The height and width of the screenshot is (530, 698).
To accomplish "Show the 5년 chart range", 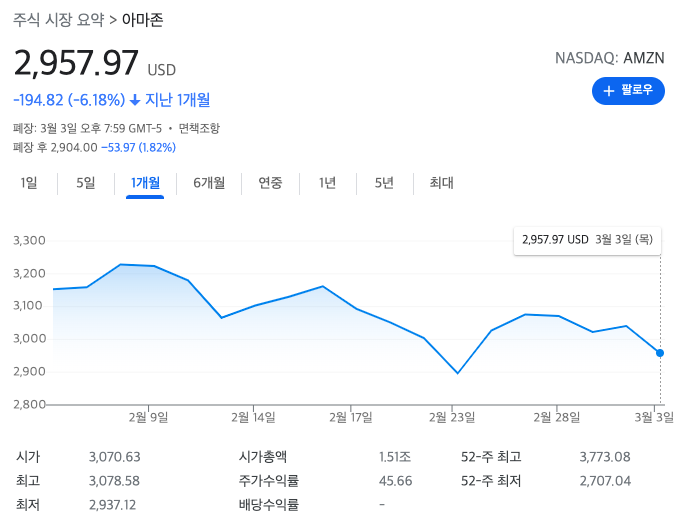I will (384, 183).
